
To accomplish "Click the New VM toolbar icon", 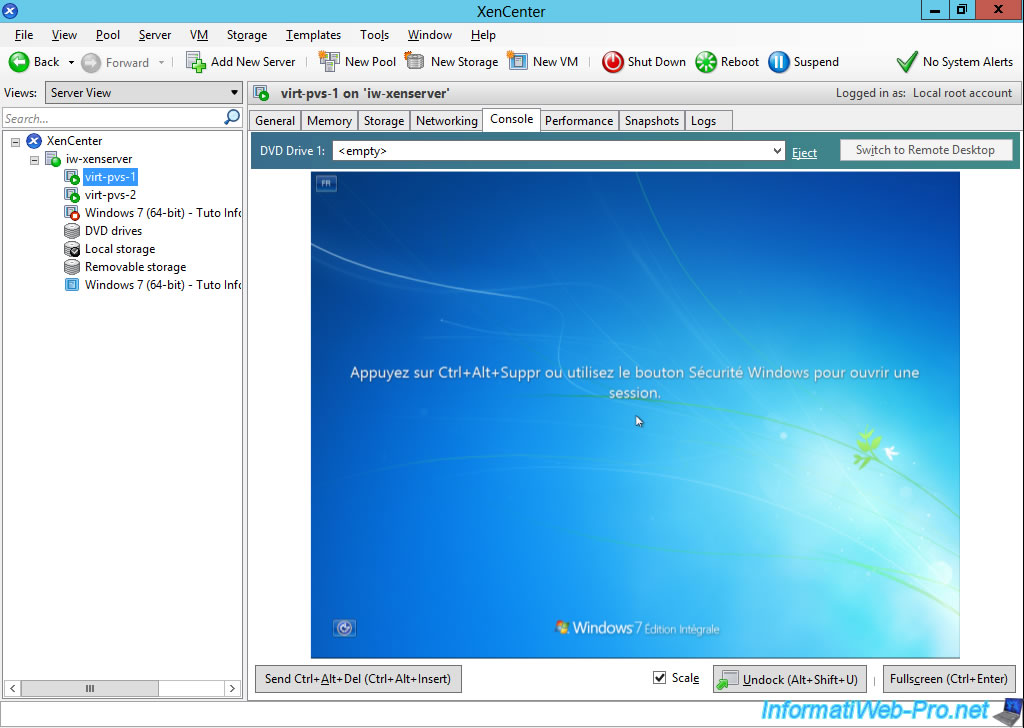I will pyautogui.click(x=517, y=62).
